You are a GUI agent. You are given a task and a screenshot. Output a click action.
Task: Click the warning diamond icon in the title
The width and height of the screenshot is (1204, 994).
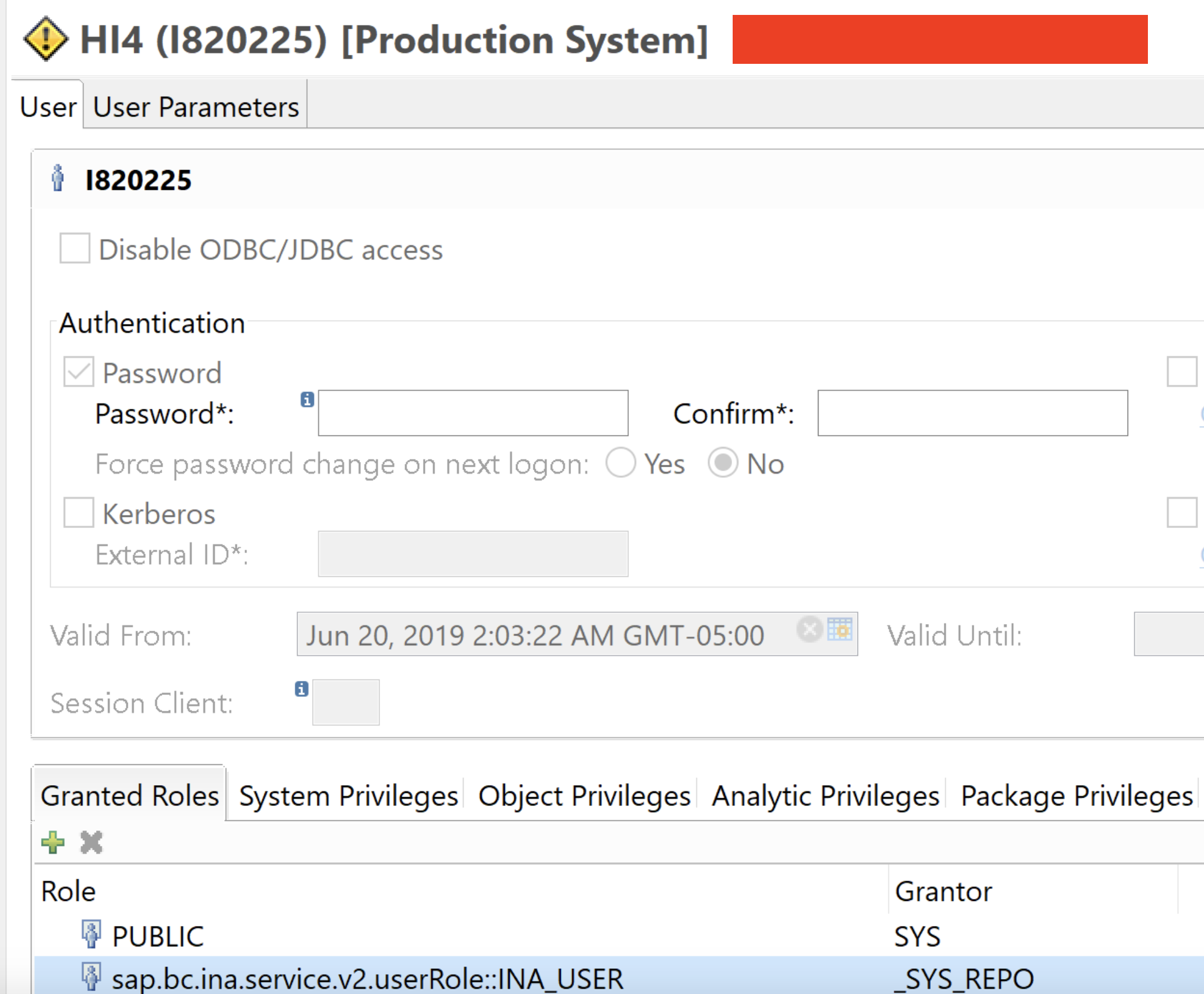click(45, 39)
